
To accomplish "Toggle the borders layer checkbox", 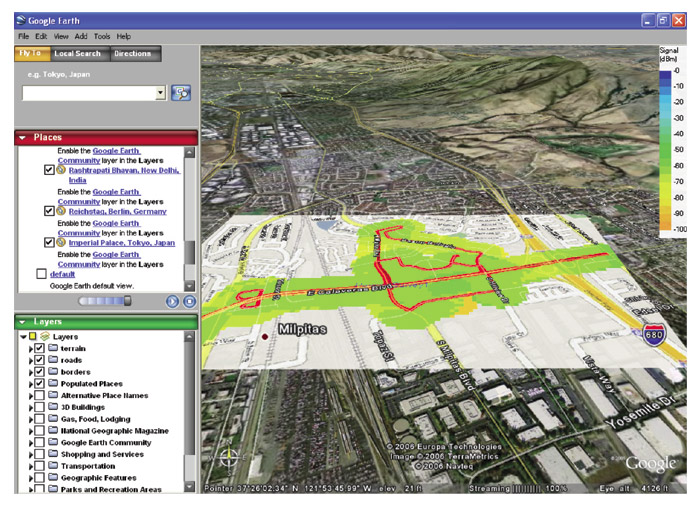I will [x=39, y=372].
